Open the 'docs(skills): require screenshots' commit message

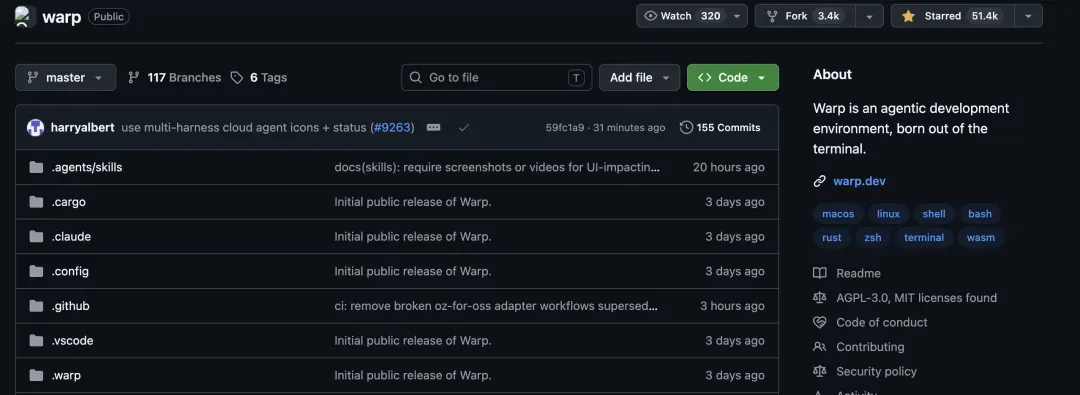point(497,167)
